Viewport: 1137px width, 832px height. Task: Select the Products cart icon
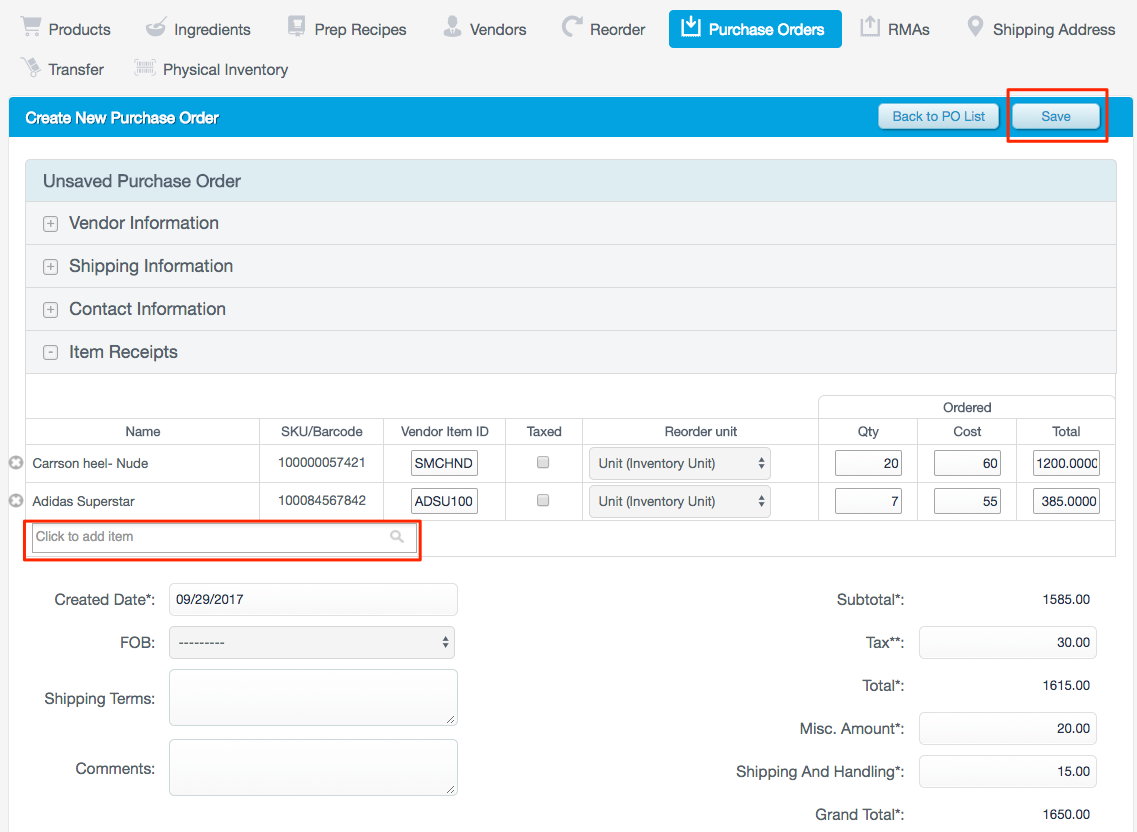tap(30, 28)
